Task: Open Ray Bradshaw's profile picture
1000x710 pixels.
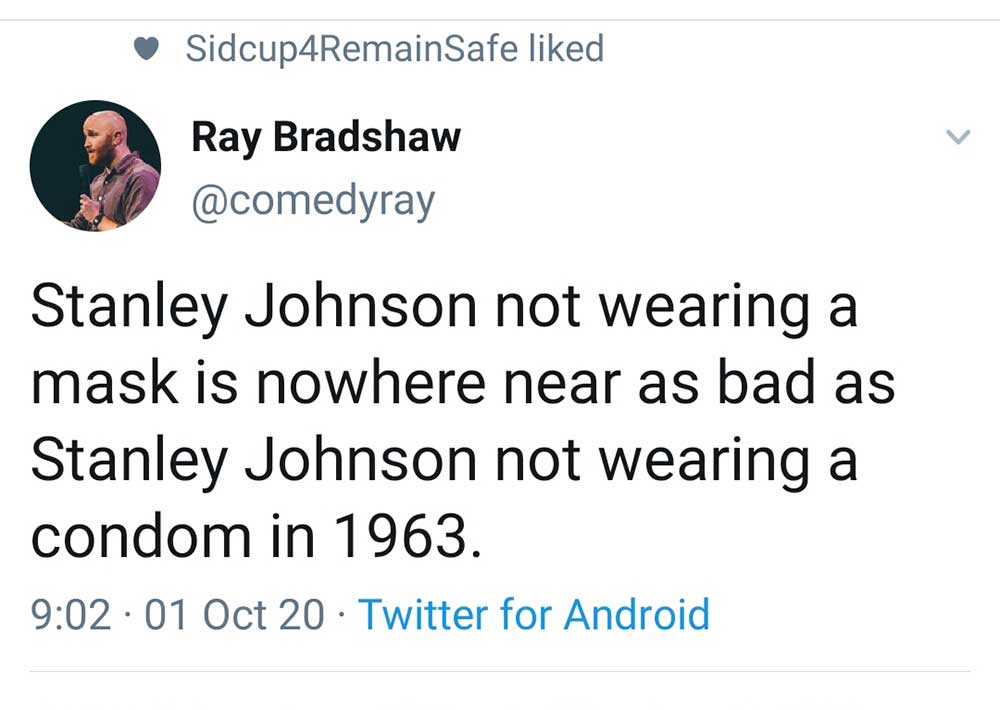Action: click(95, 166)
